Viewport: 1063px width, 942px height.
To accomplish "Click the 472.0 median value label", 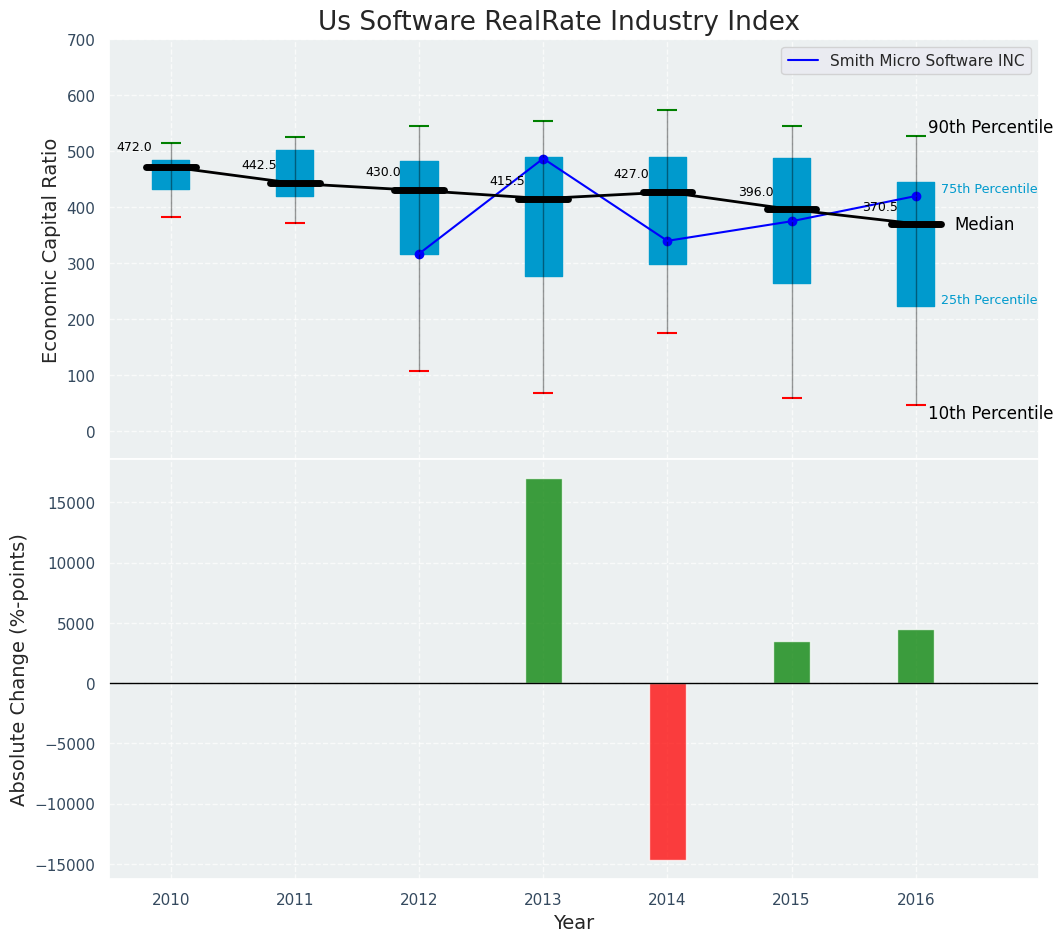I will 134,147.
